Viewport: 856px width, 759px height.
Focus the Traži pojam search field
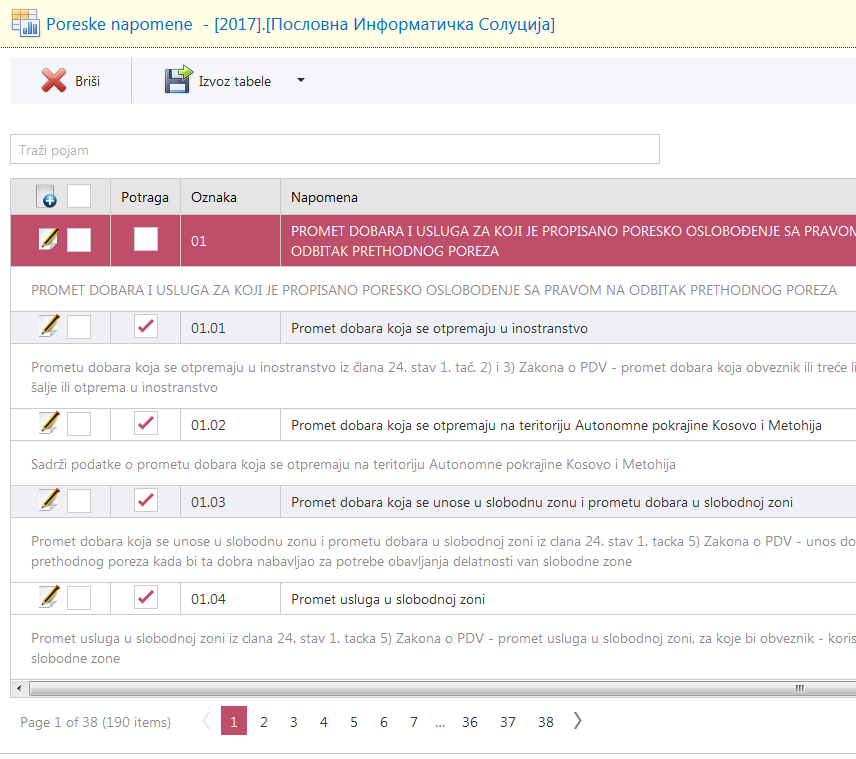point(334,150)
